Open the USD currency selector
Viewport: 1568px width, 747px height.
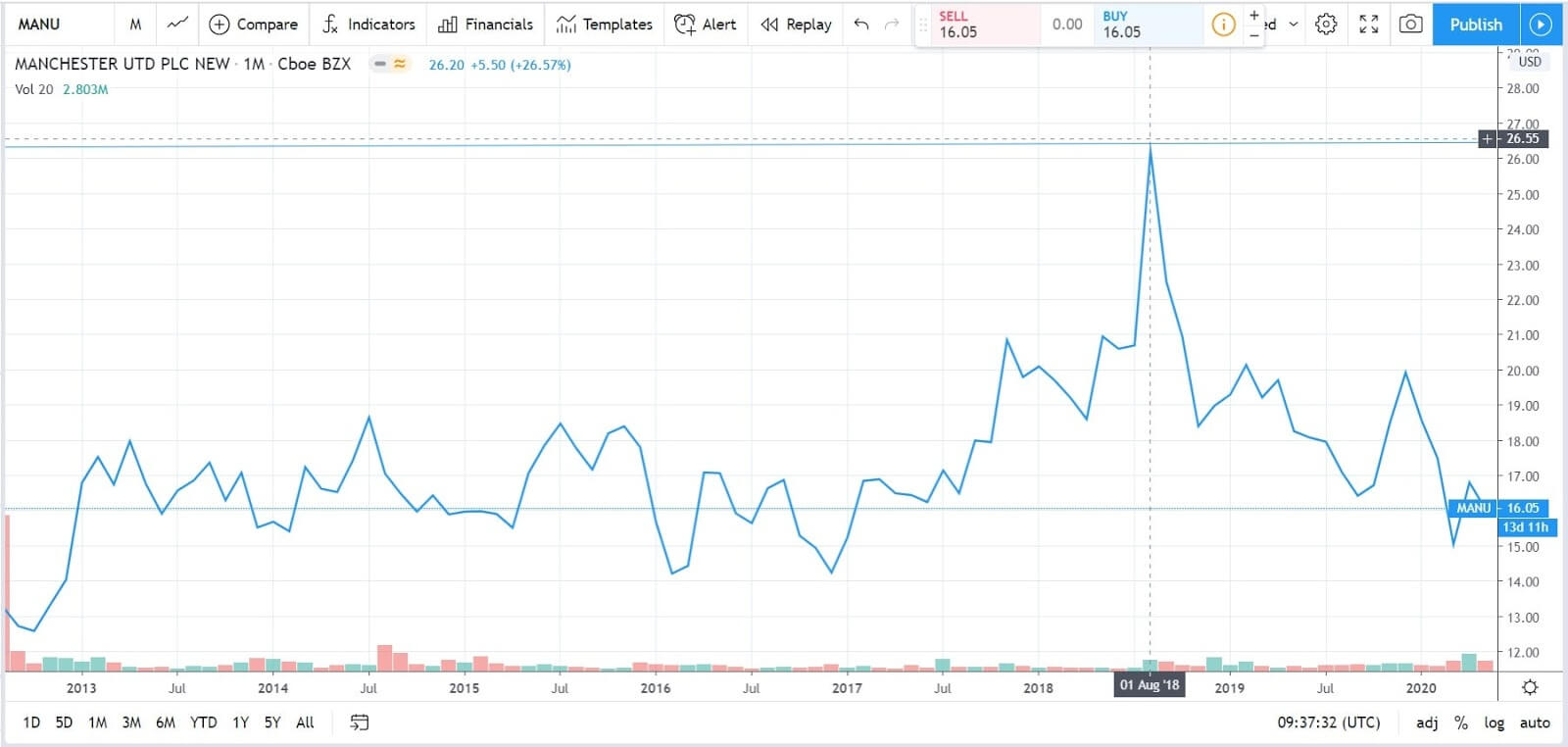[1529, 61]
